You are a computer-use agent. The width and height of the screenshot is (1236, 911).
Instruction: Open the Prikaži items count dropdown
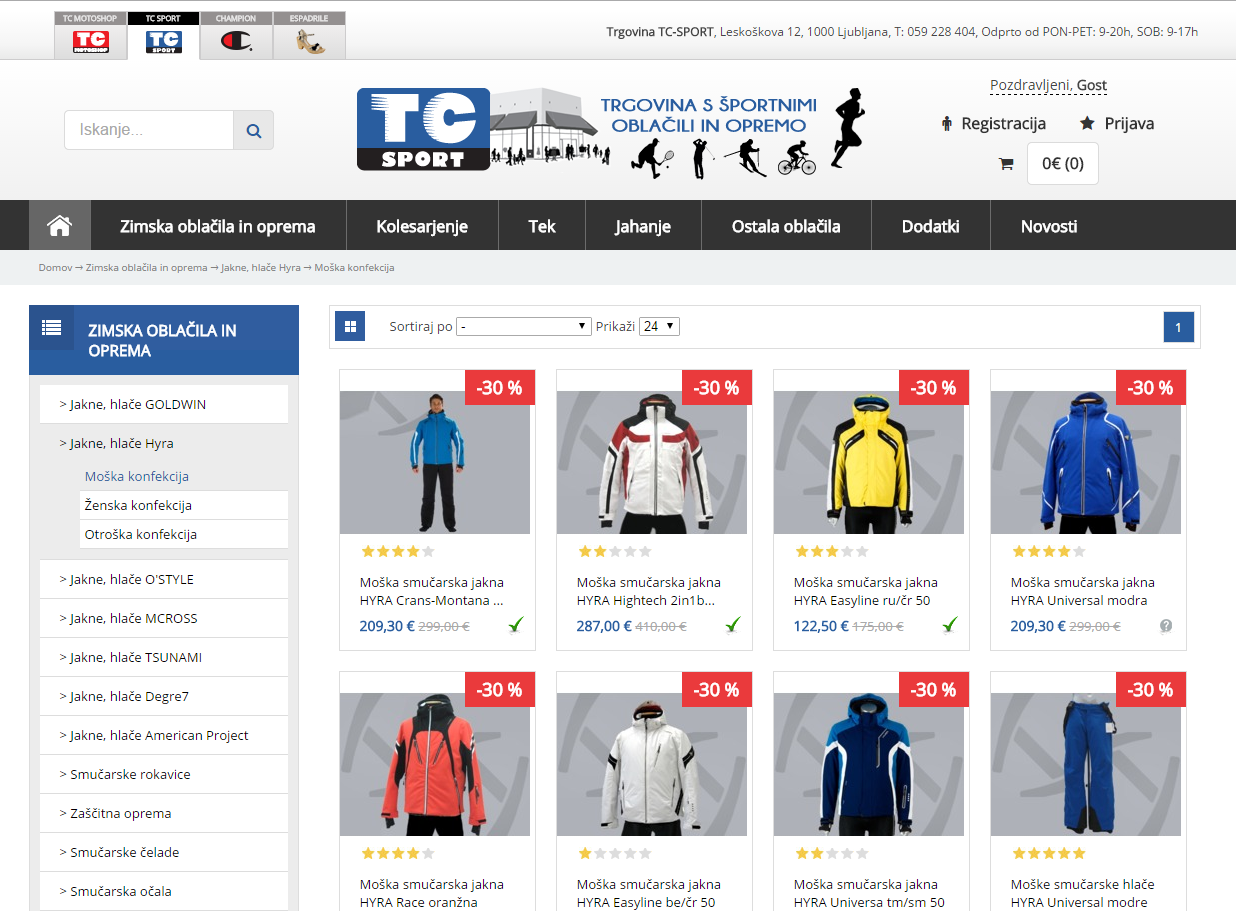point(659,326)
